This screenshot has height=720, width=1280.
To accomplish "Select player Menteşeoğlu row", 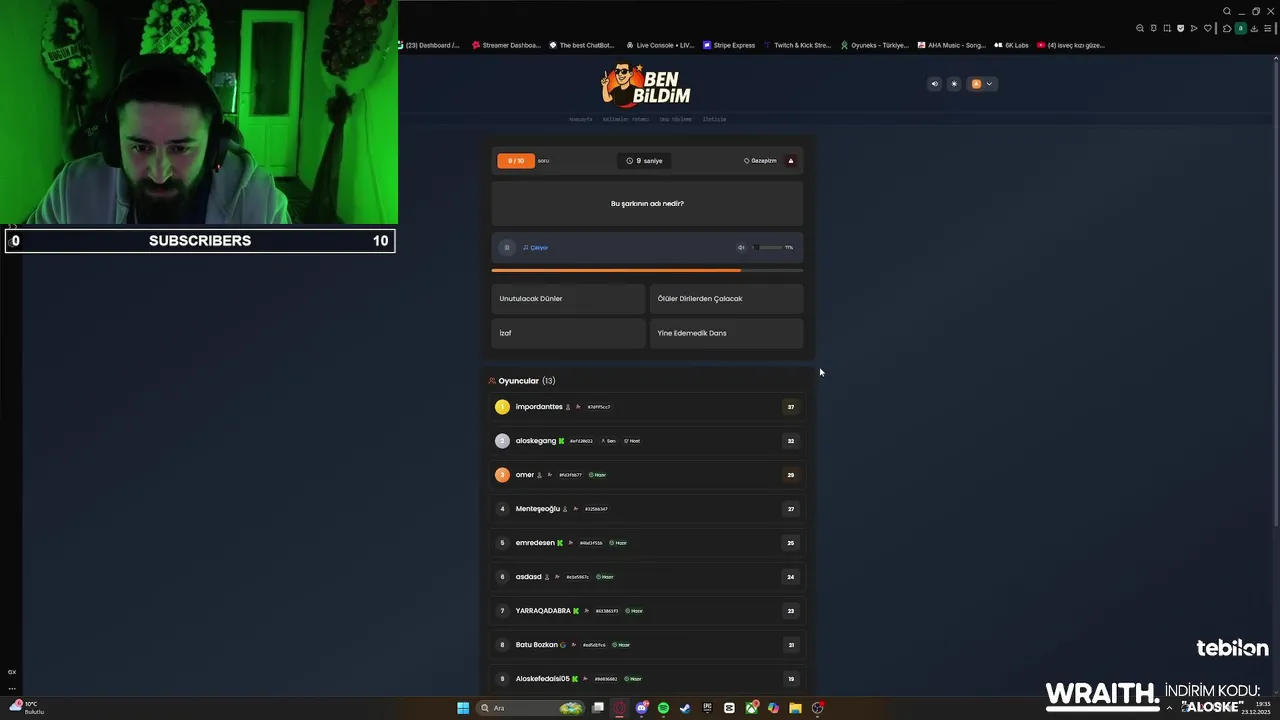I will 647,509.
